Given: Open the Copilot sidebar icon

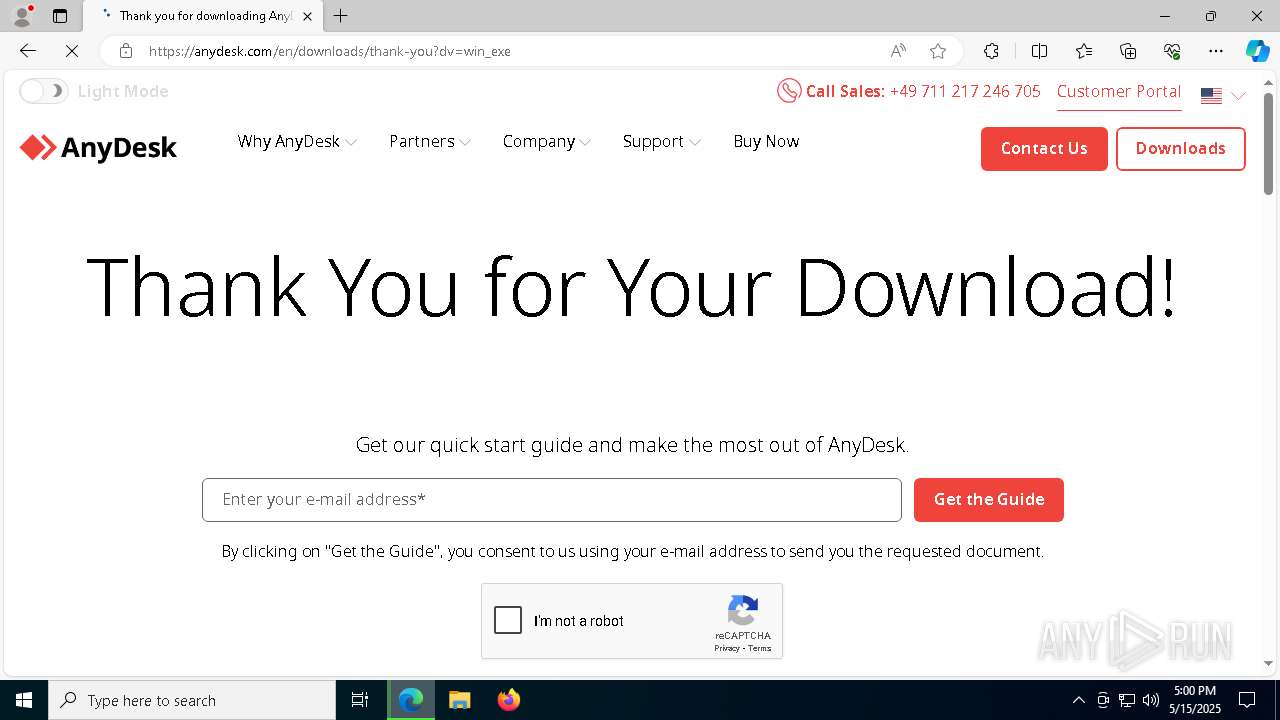Looking at the screenshot, I should [1257, 51].
